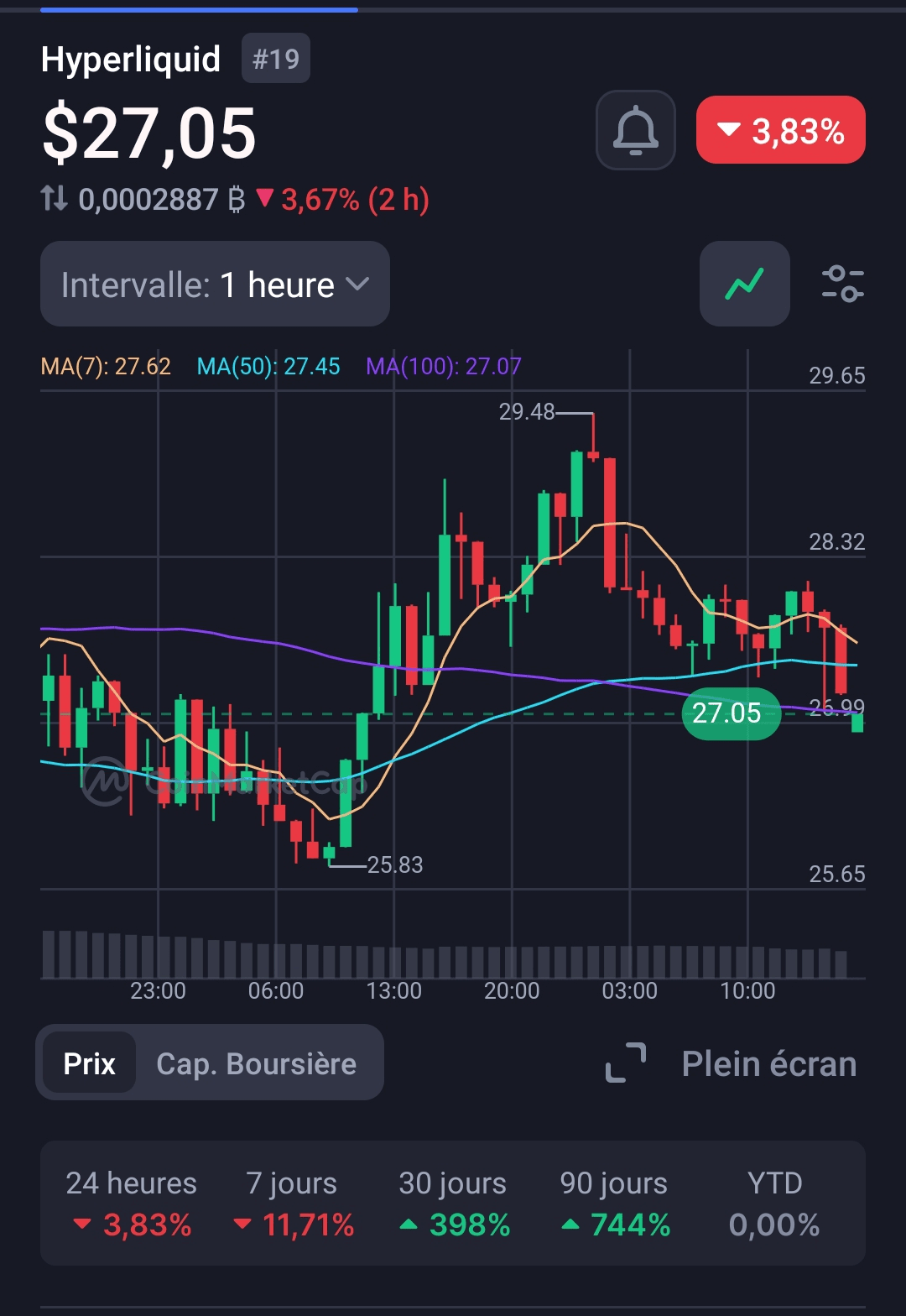Tap the Hyperliquid coin title

click(x=131, y=60)
